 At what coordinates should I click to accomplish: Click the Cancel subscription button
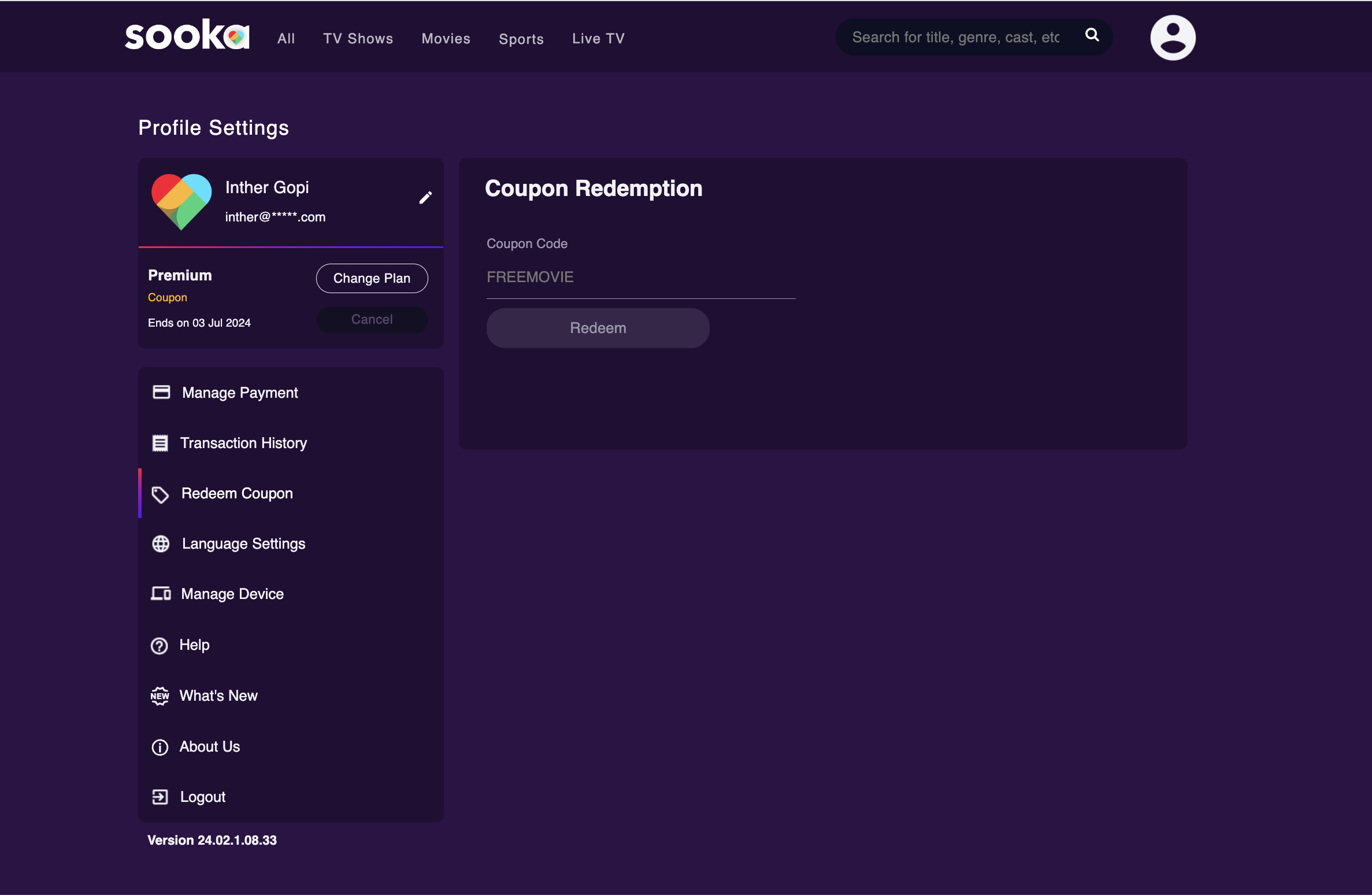[372, 319]
